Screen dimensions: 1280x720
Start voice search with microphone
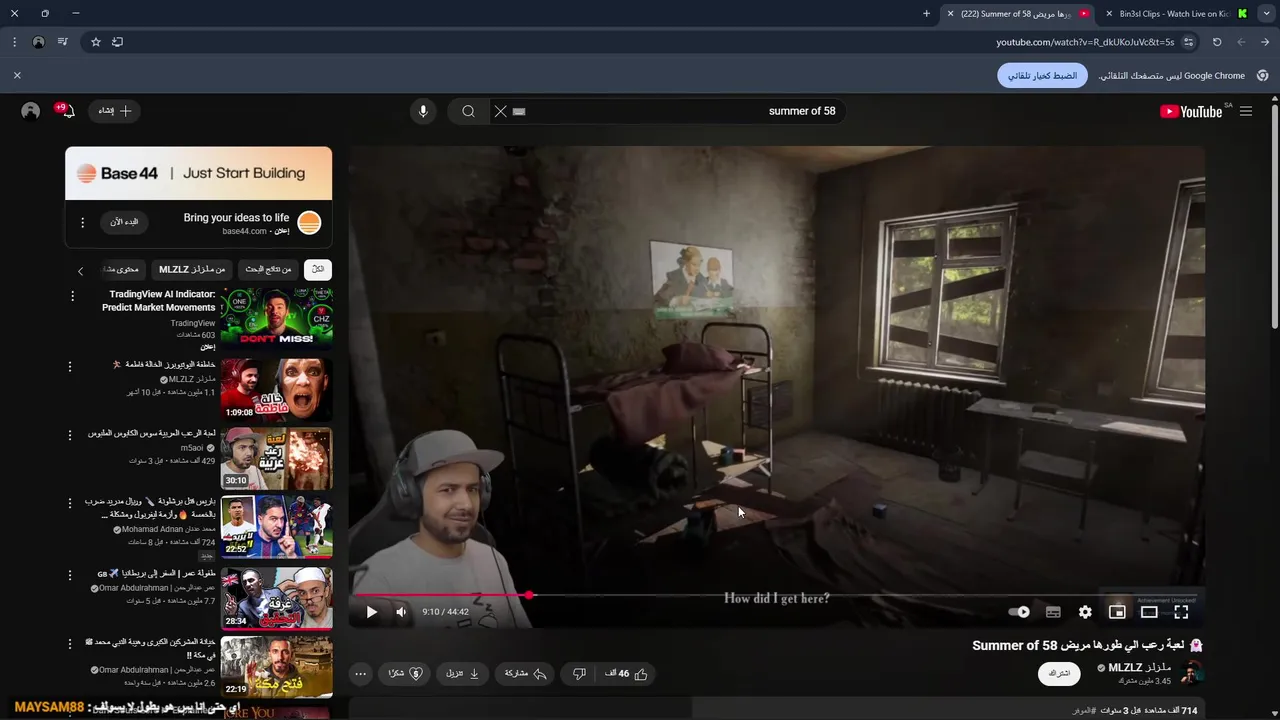click(423, 111)
